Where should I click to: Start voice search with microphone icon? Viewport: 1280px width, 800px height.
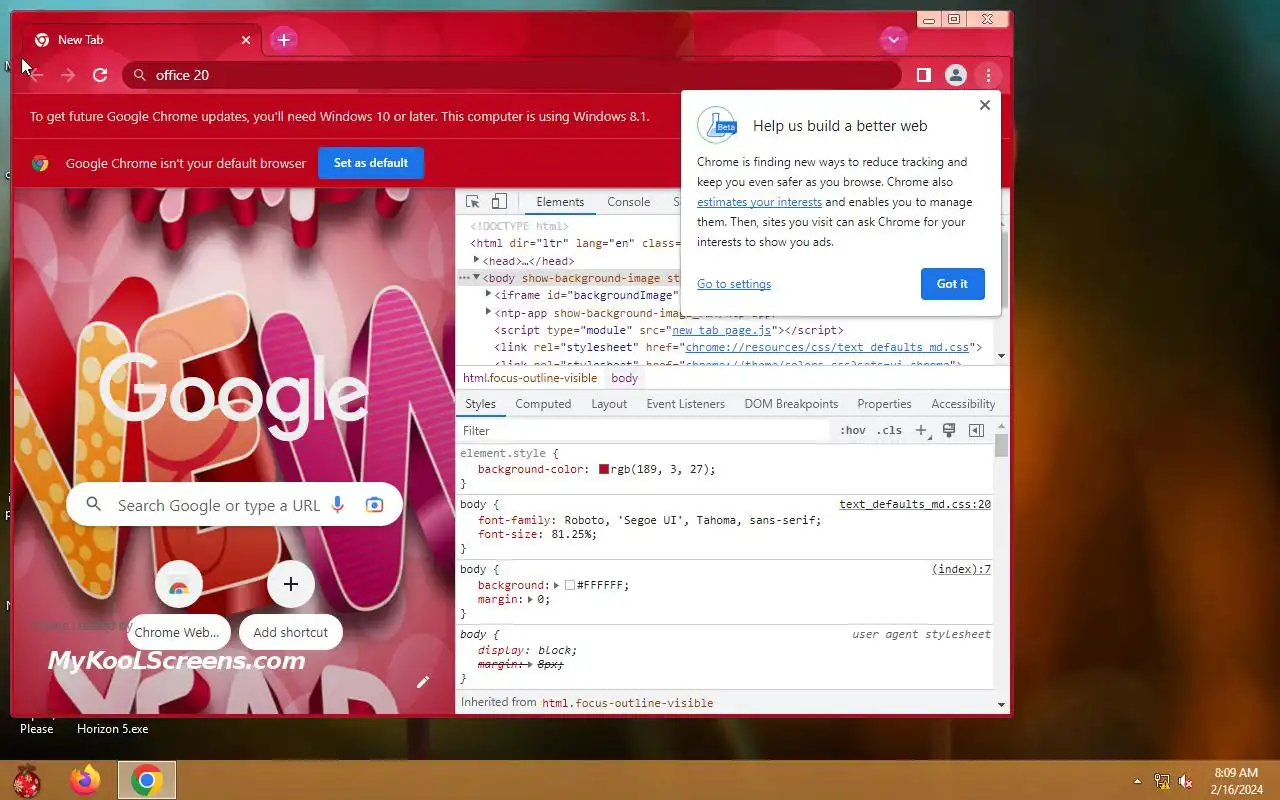tap(338, 505)
